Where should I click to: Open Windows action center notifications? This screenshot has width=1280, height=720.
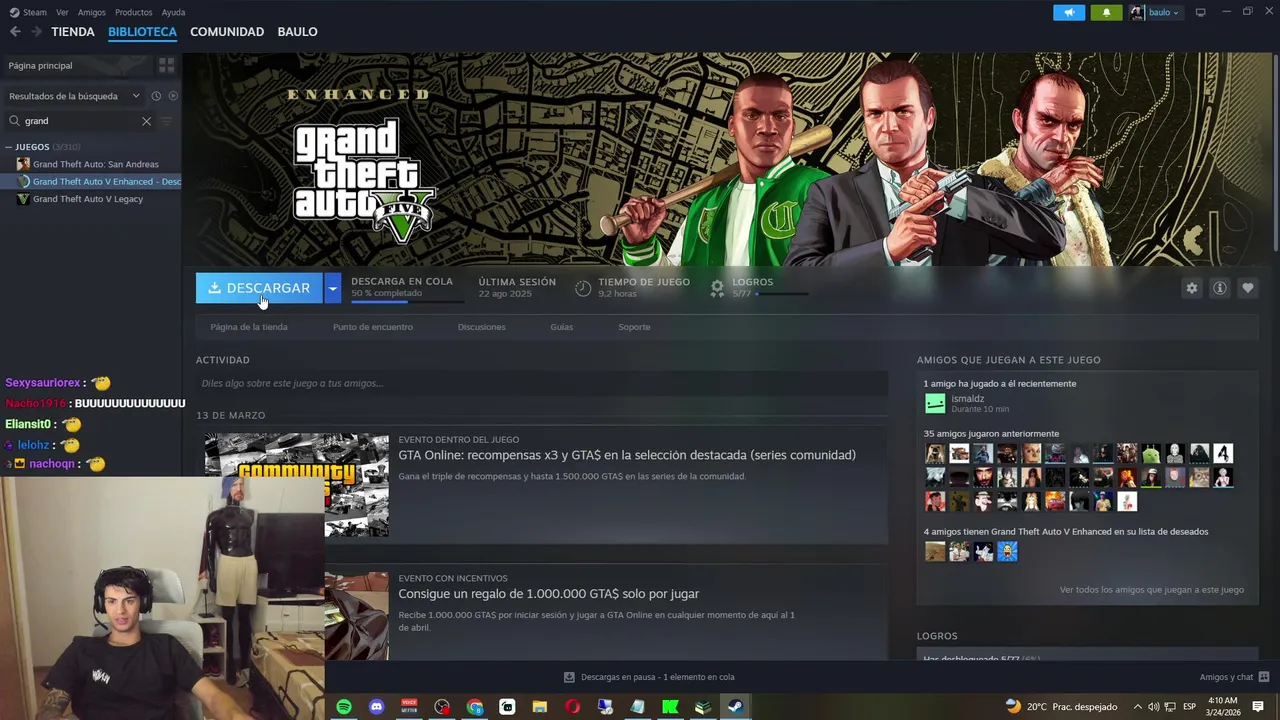[x=1259, y=707]
